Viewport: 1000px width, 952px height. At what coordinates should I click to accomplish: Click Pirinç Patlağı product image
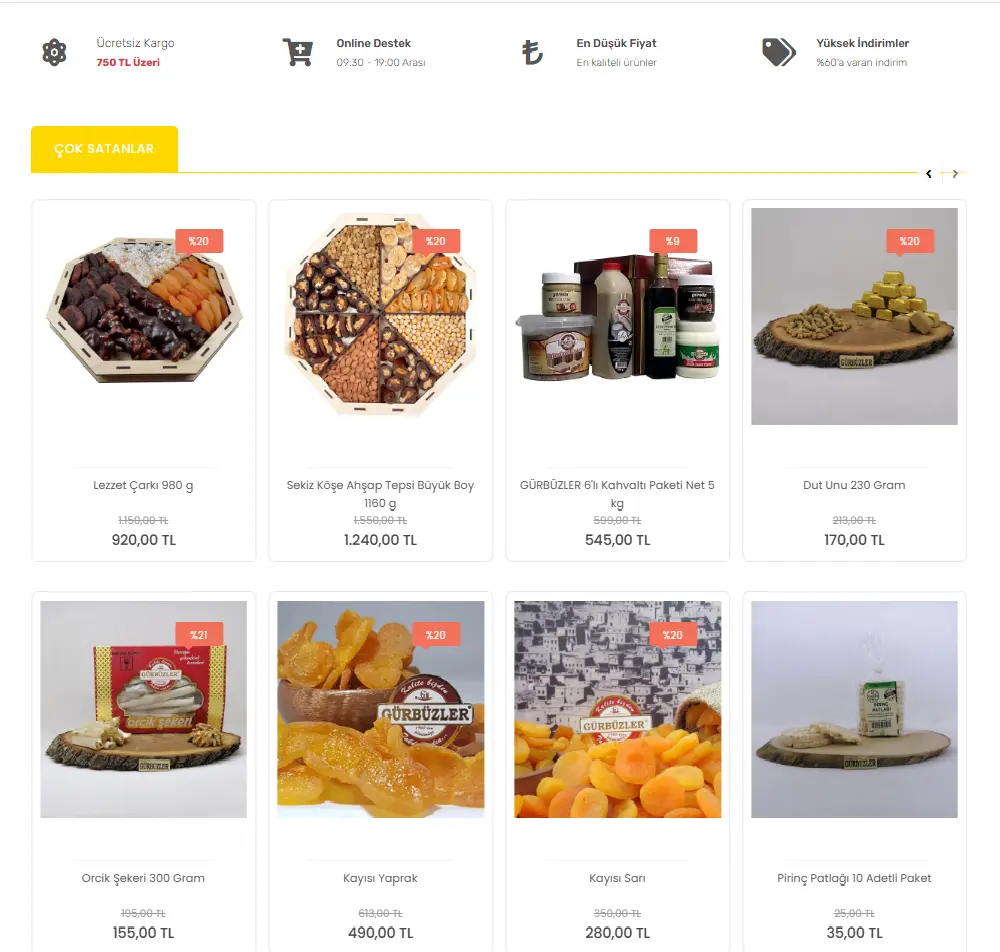coord(854,709)
